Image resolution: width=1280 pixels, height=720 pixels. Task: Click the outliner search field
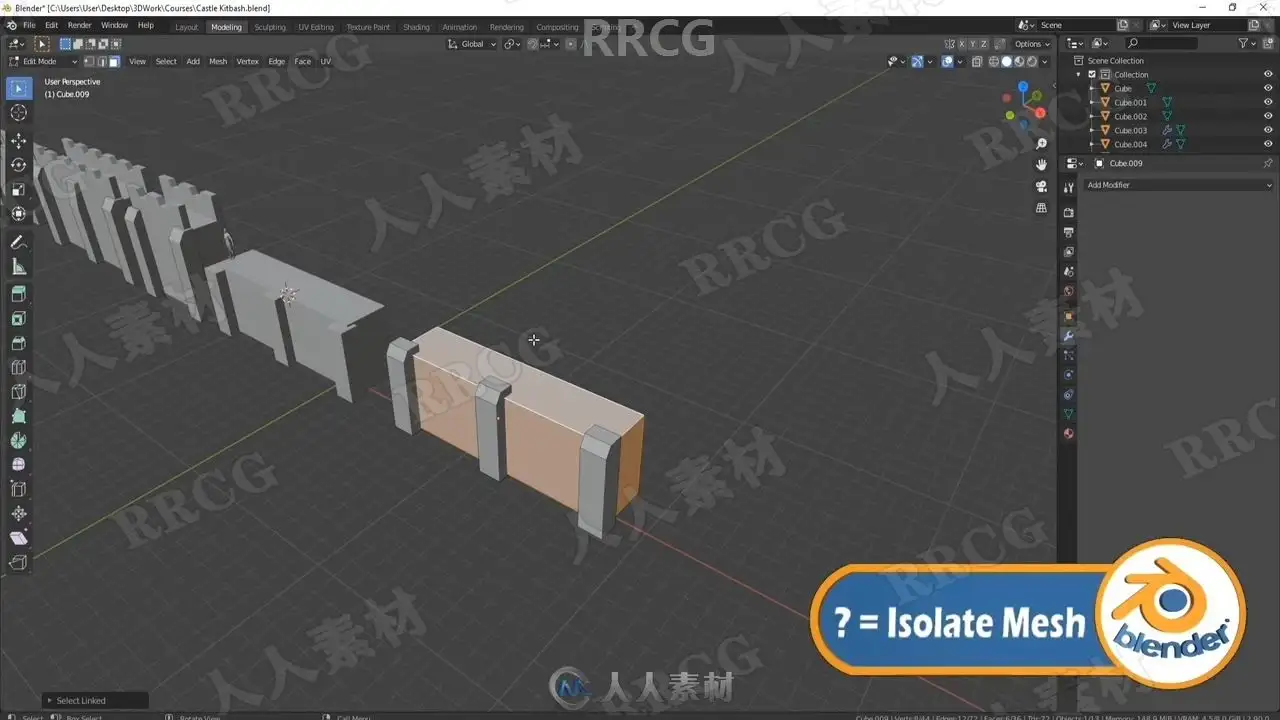(1161, 43)
